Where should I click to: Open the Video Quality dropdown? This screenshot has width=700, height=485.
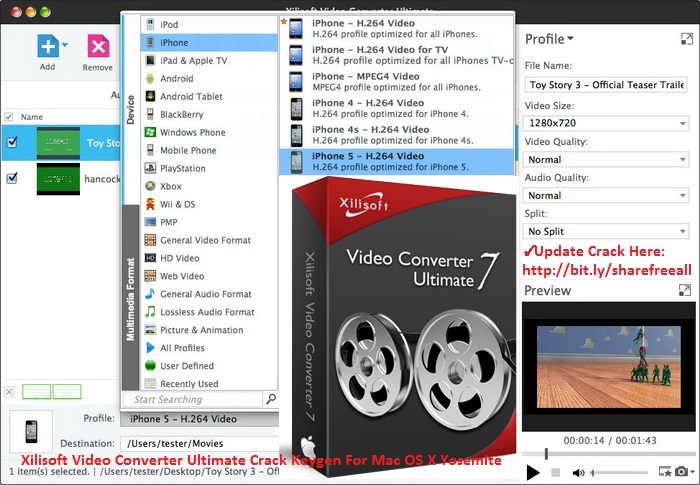pos(606,159)
